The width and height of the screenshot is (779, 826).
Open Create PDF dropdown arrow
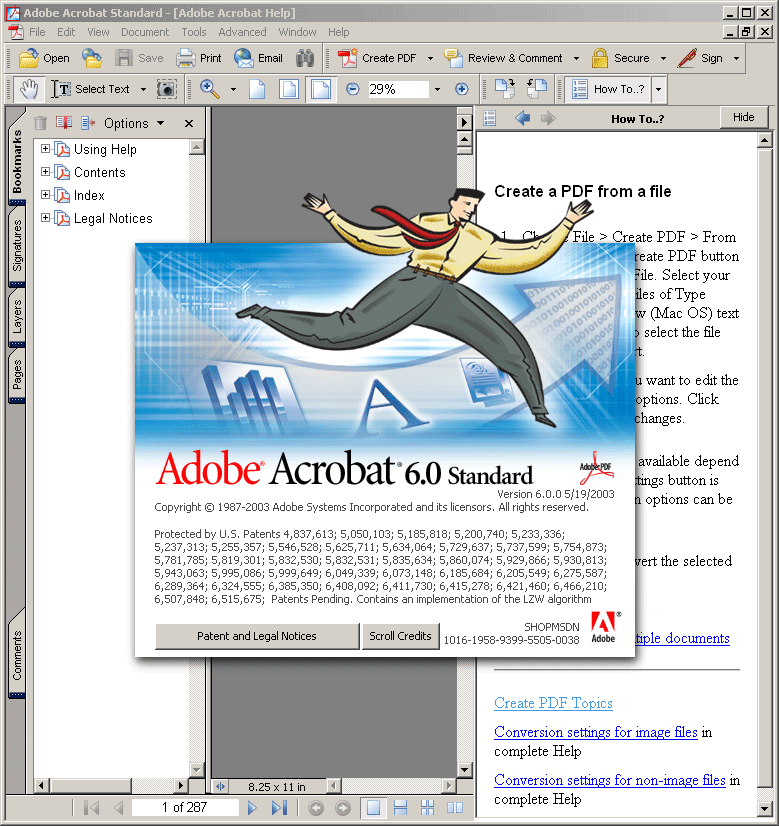[430, 58]
